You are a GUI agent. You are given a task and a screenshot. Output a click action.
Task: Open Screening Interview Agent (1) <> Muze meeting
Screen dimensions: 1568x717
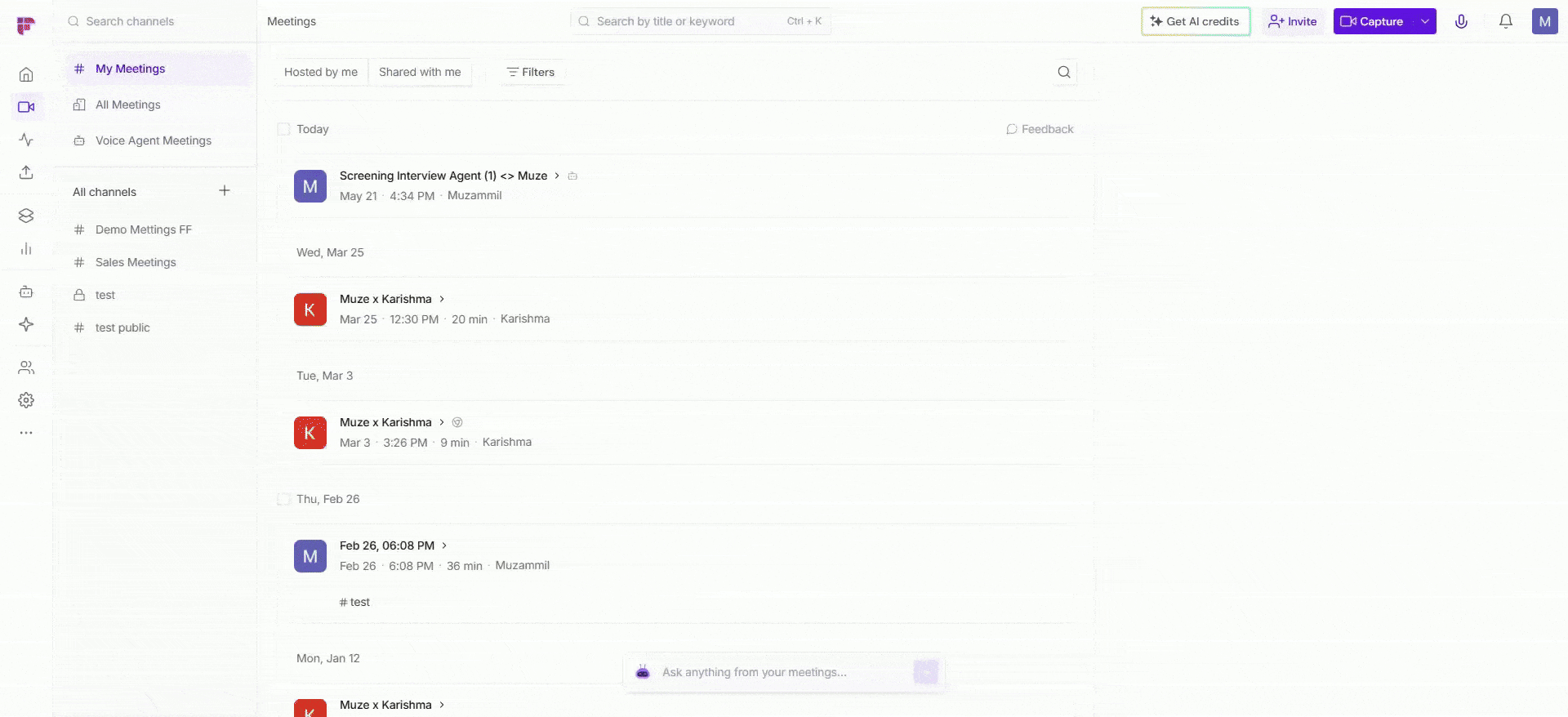443,176
